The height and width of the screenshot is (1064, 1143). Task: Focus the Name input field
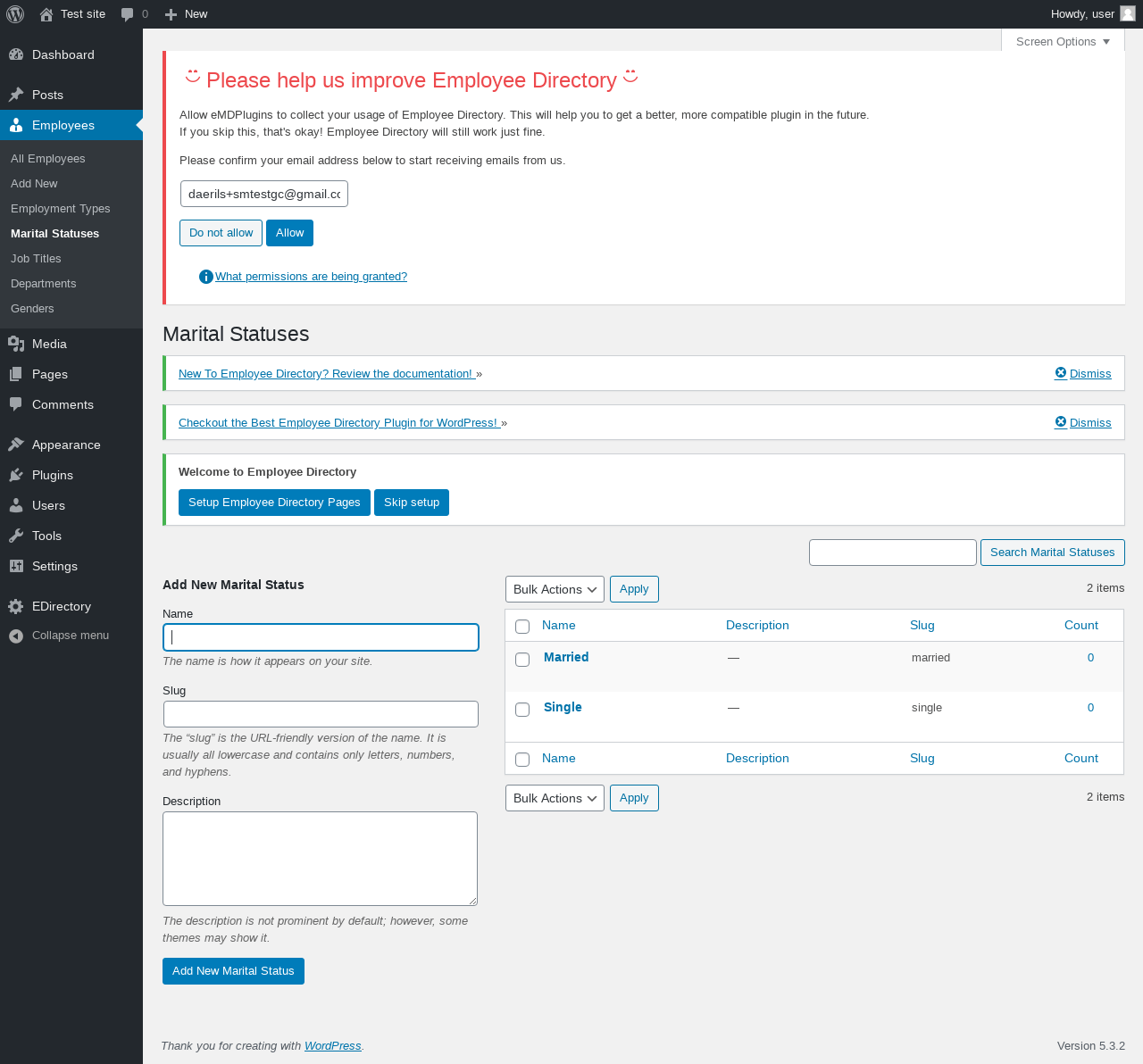click(321, 637)
